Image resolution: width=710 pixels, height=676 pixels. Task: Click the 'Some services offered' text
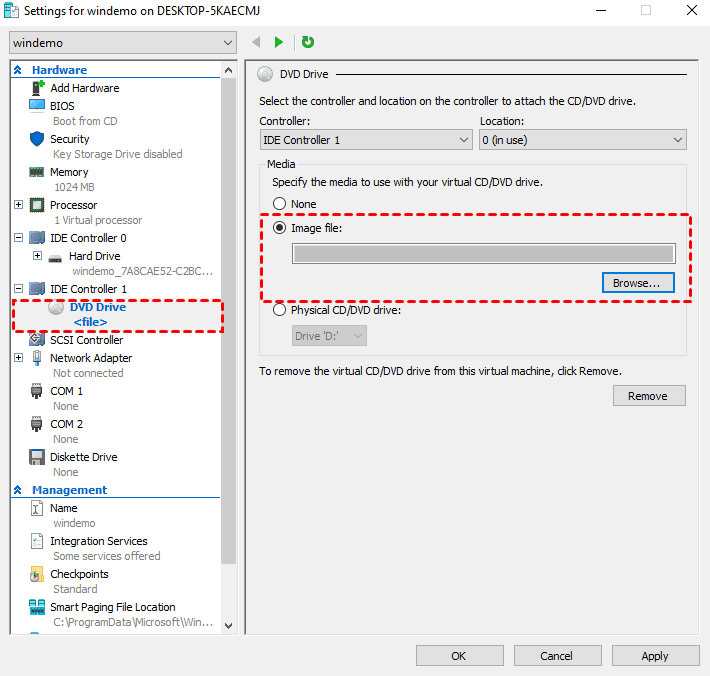coord(107,556)
